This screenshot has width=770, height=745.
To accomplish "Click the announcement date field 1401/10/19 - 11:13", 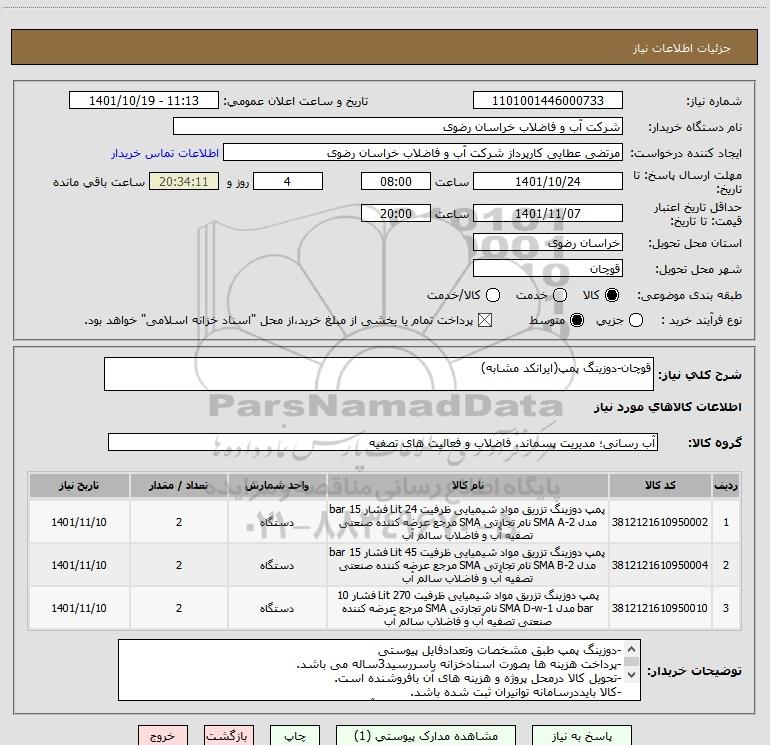I will point(144,100).
